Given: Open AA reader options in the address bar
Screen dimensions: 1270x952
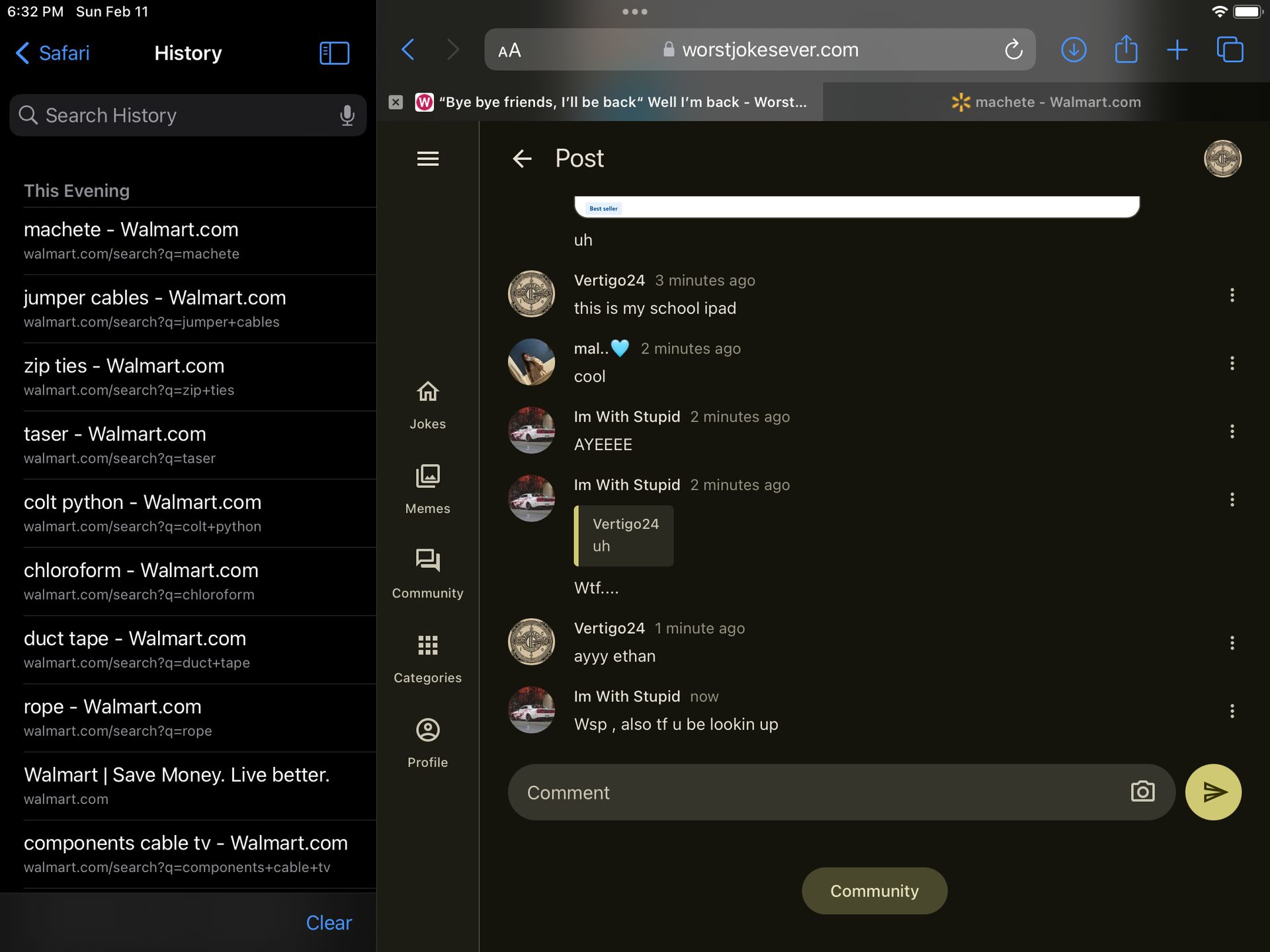Looking at the screenshot, I should [509, 50].
